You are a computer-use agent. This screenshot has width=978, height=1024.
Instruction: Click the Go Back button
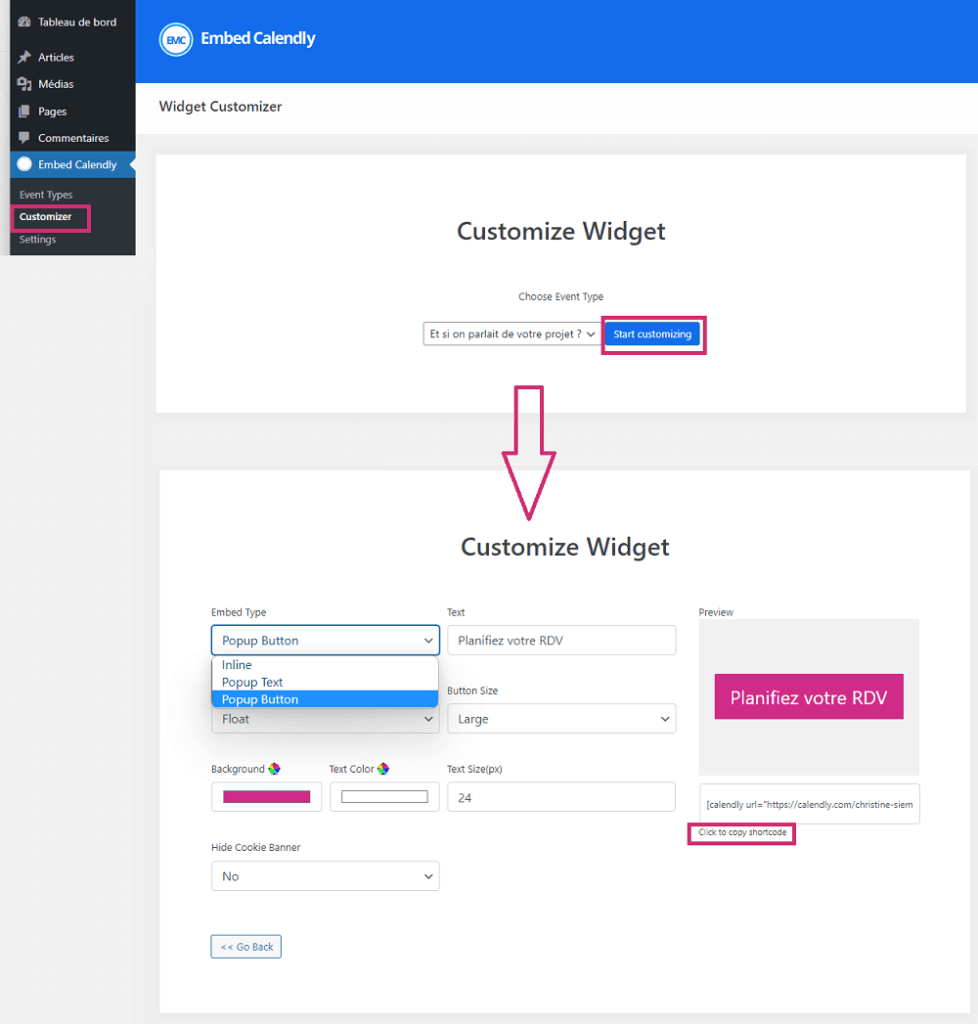(x=246, y=946)
